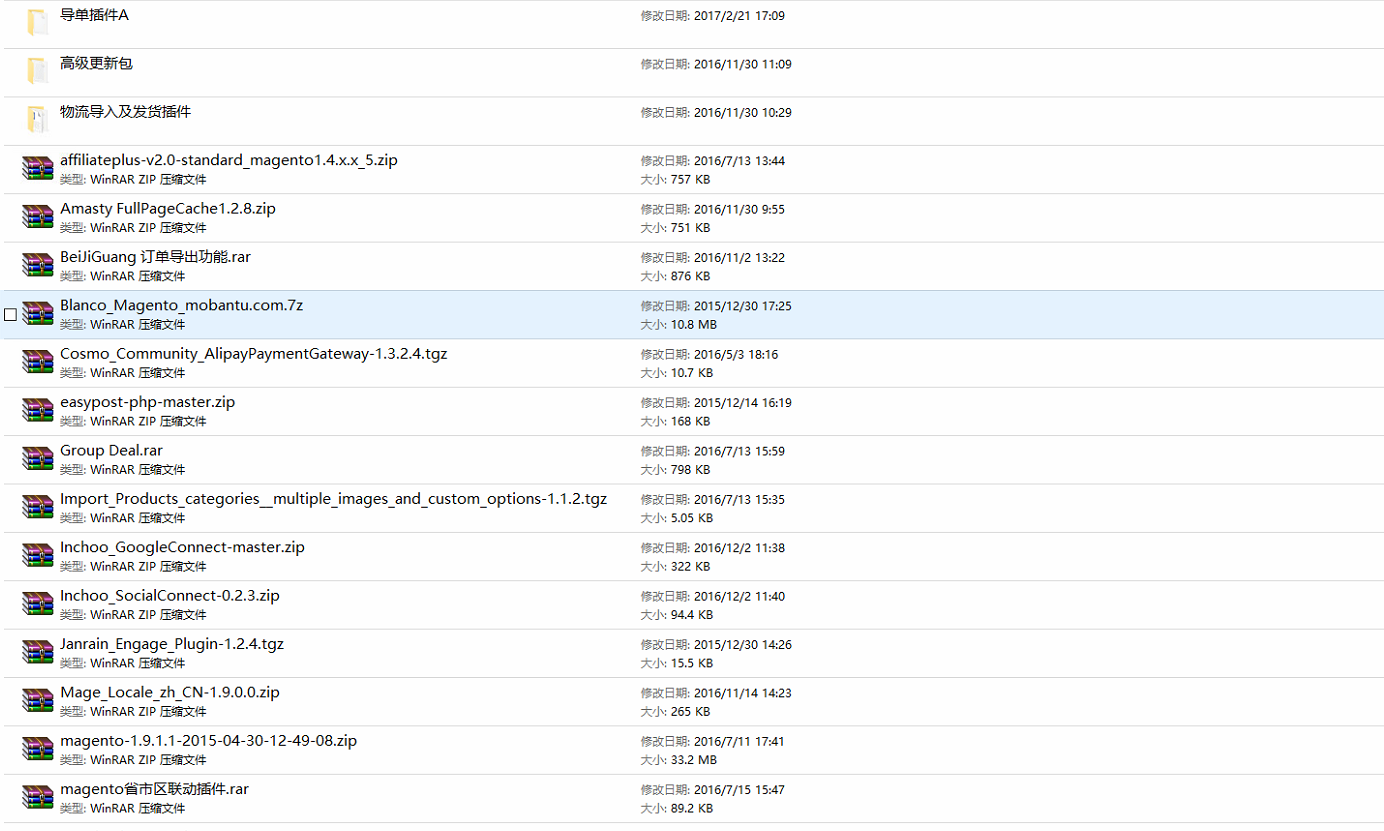Screen dimensions: 1384x831
Task: Click the size value 15.5 KB
Action: pyautogui.click(x=692, y=663)
